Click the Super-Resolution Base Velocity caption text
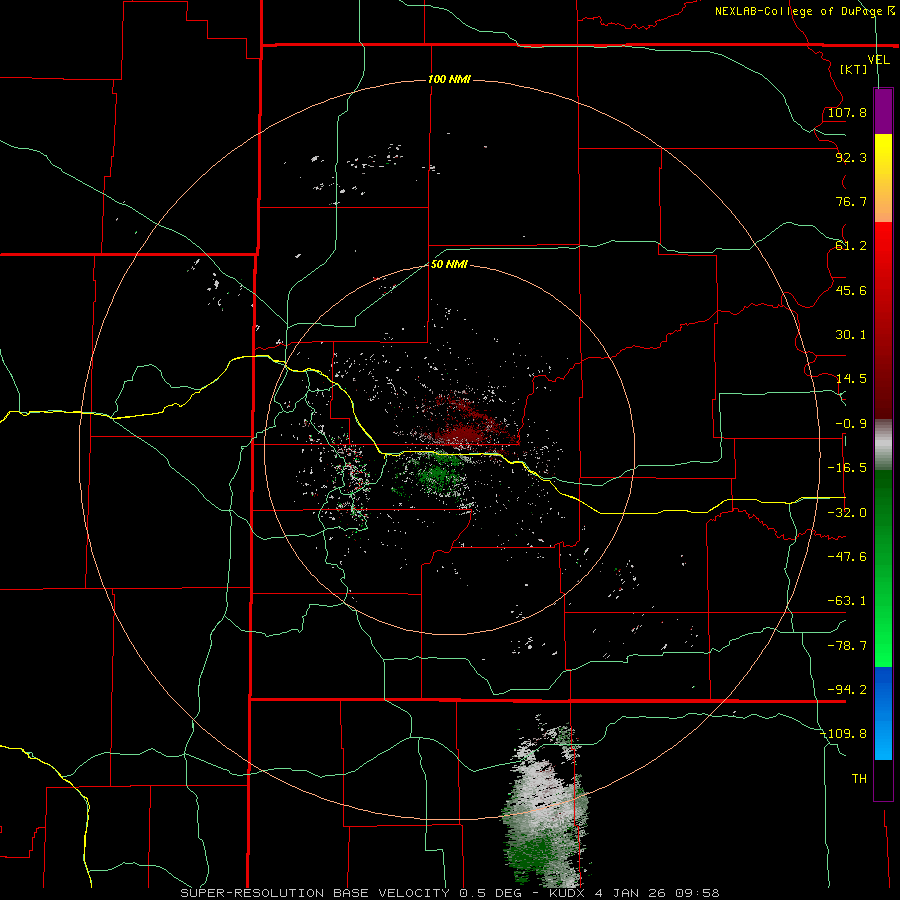This screenshot has height=900, width=900. coord(351,893)
